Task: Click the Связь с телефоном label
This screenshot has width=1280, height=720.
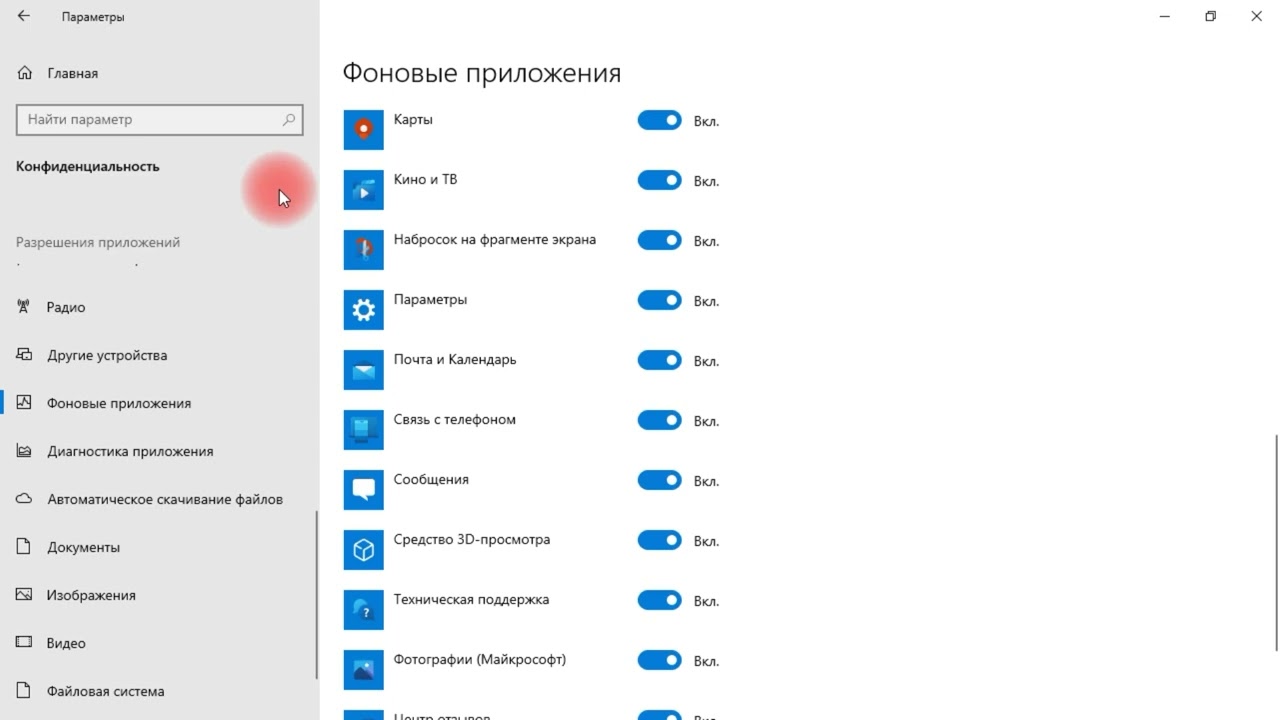Action: point(455,419)
